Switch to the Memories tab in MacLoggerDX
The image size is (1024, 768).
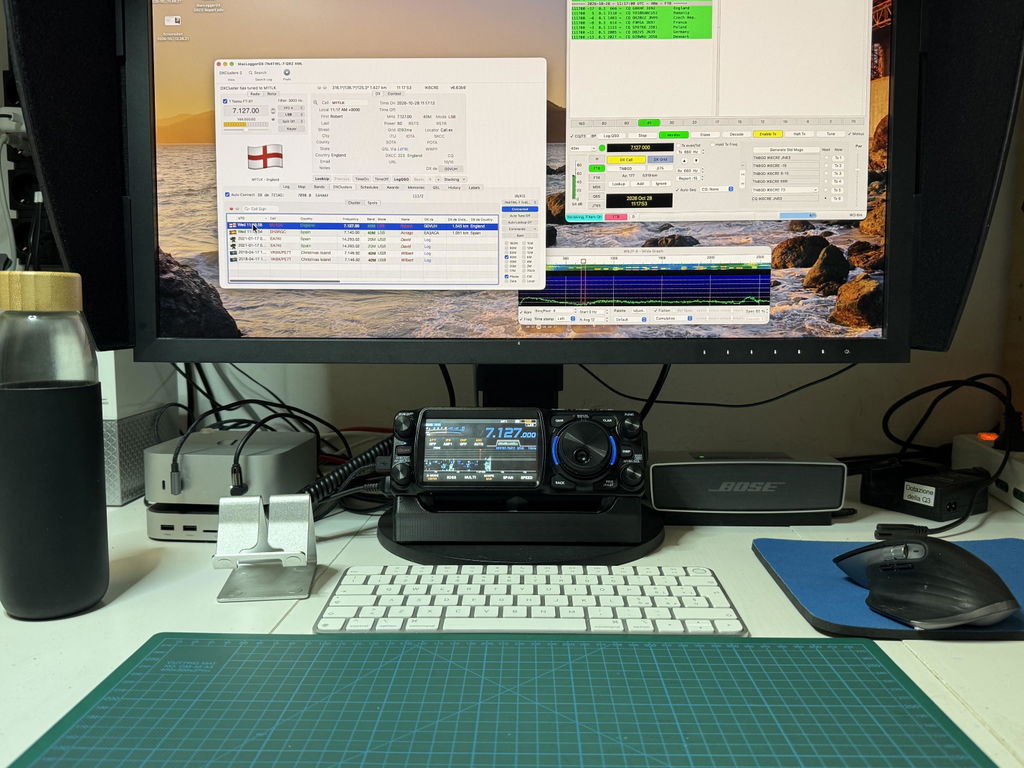point(416,187)
